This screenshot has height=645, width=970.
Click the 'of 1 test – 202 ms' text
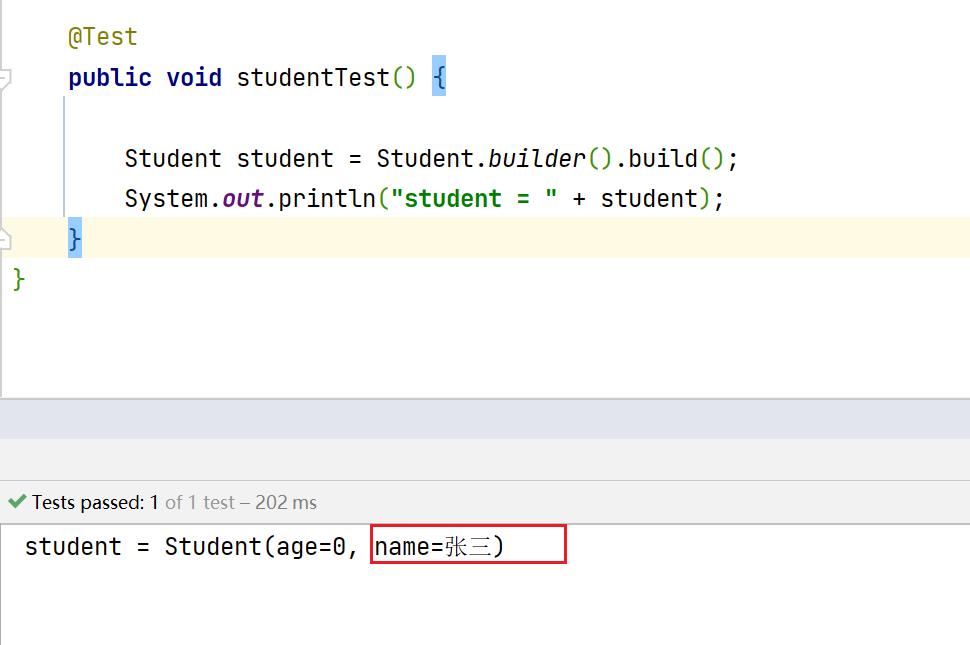pyautogui.click(x=240, y=502)
